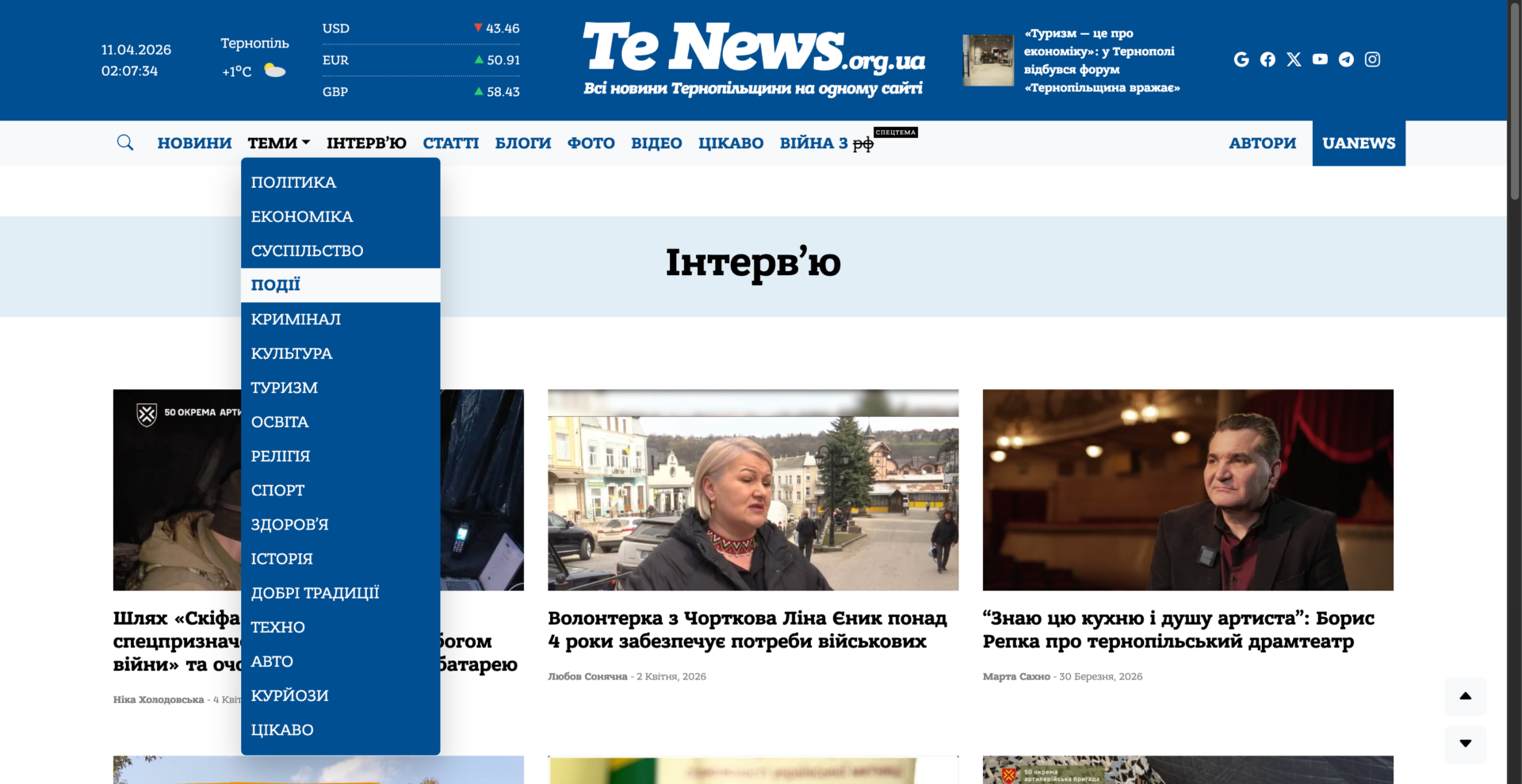Image resolution: width=1522 pixels, height=784 pixels.
Task: Open the Борис Репка interview image
Action: (x=1187, y=490)
